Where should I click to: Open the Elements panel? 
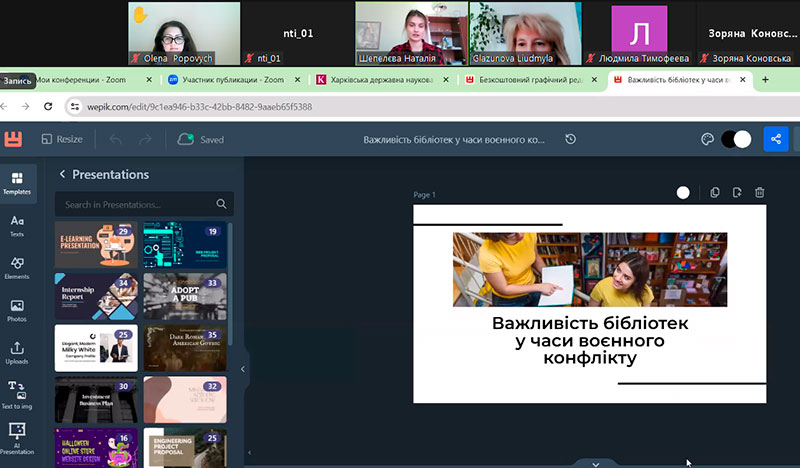17,268
